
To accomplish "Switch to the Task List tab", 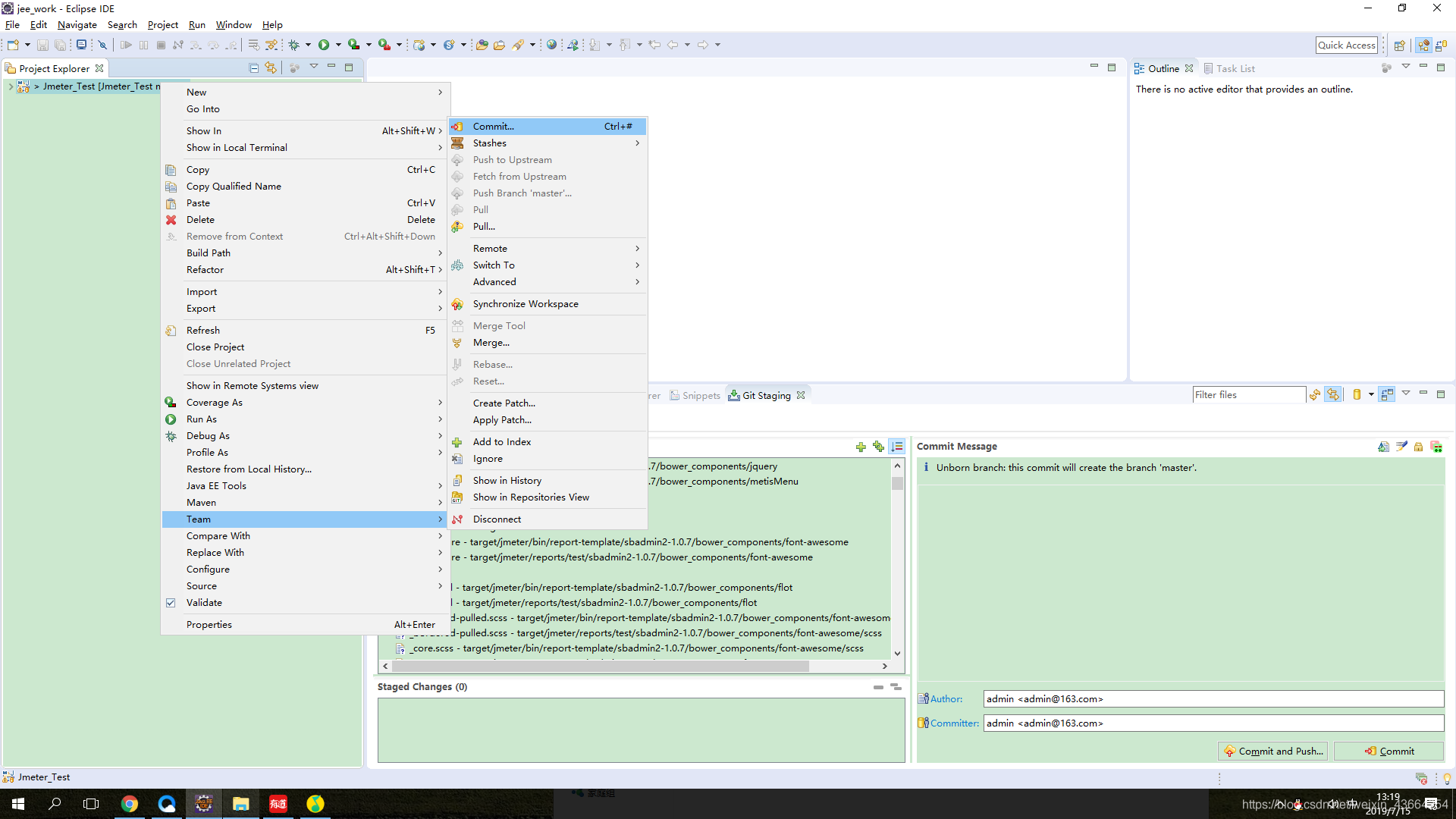I will [1229, 68].
